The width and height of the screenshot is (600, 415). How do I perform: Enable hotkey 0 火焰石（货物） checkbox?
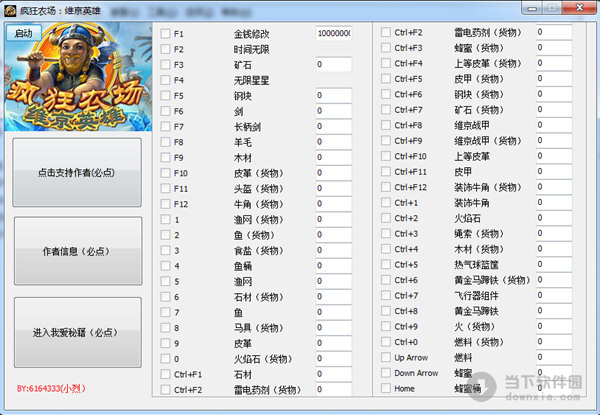165,359
